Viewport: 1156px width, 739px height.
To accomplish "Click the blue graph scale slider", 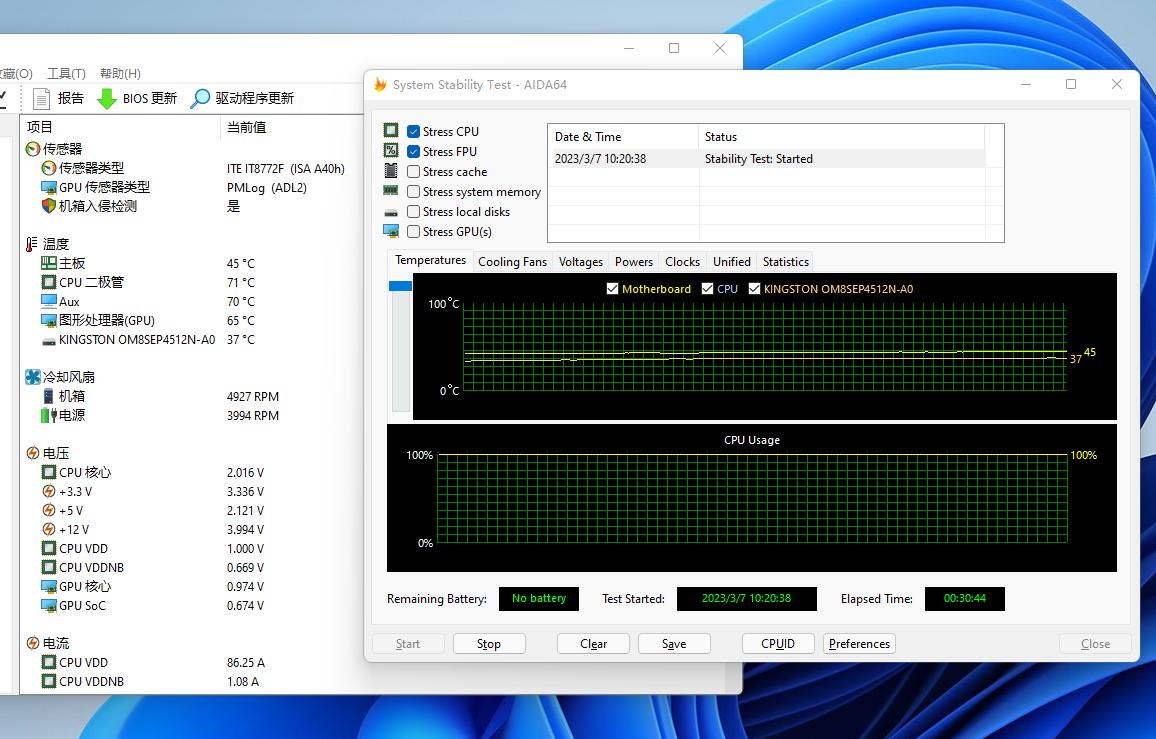I will (400, 286).
